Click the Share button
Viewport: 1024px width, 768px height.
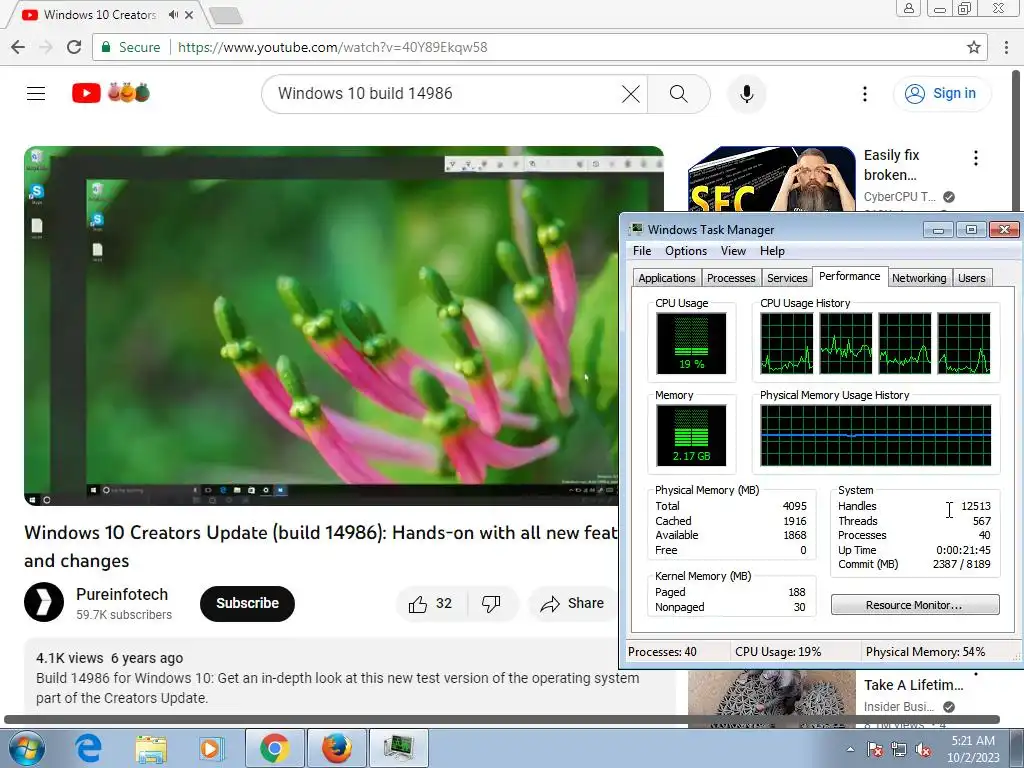tap(573, 603)
